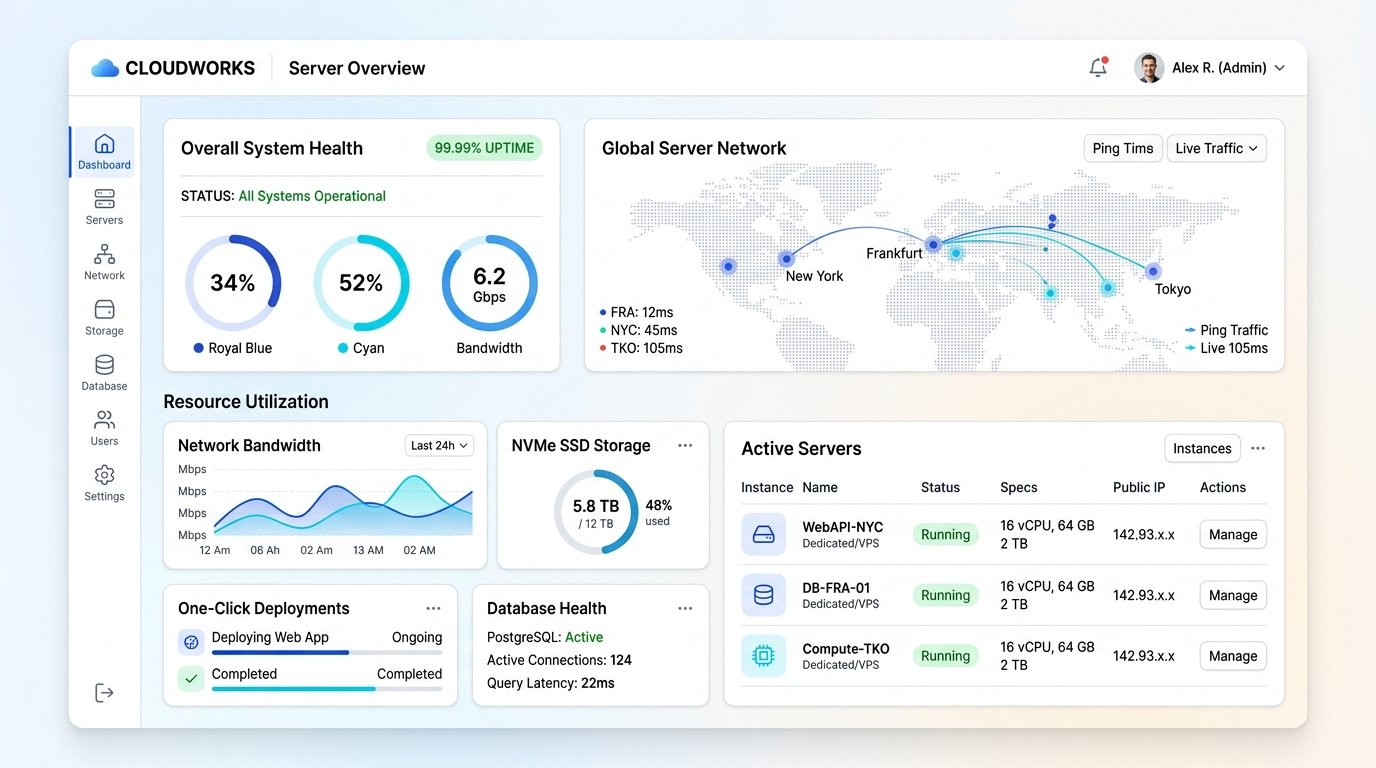Click the Completed deployment checkmark icon

click(191, 678)
